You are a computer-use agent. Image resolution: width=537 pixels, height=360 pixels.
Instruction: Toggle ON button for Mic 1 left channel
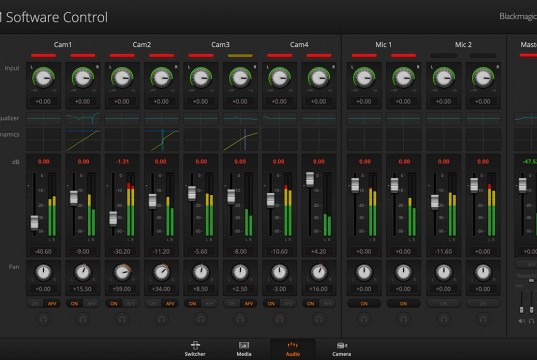[364, 303]
